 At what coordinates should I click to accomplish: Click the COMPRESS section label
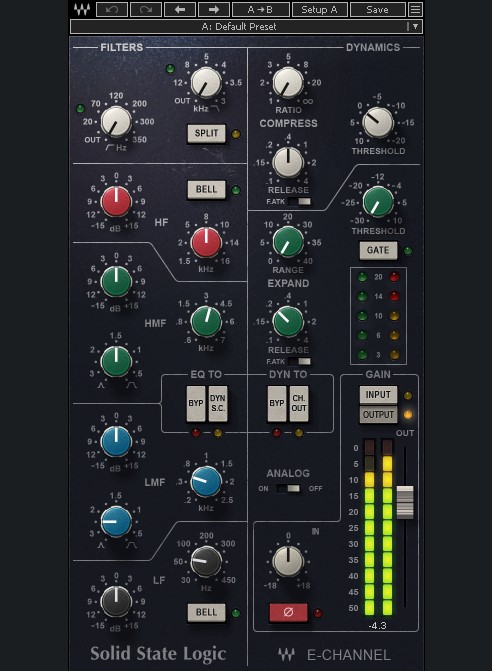[x=288, y=123]
